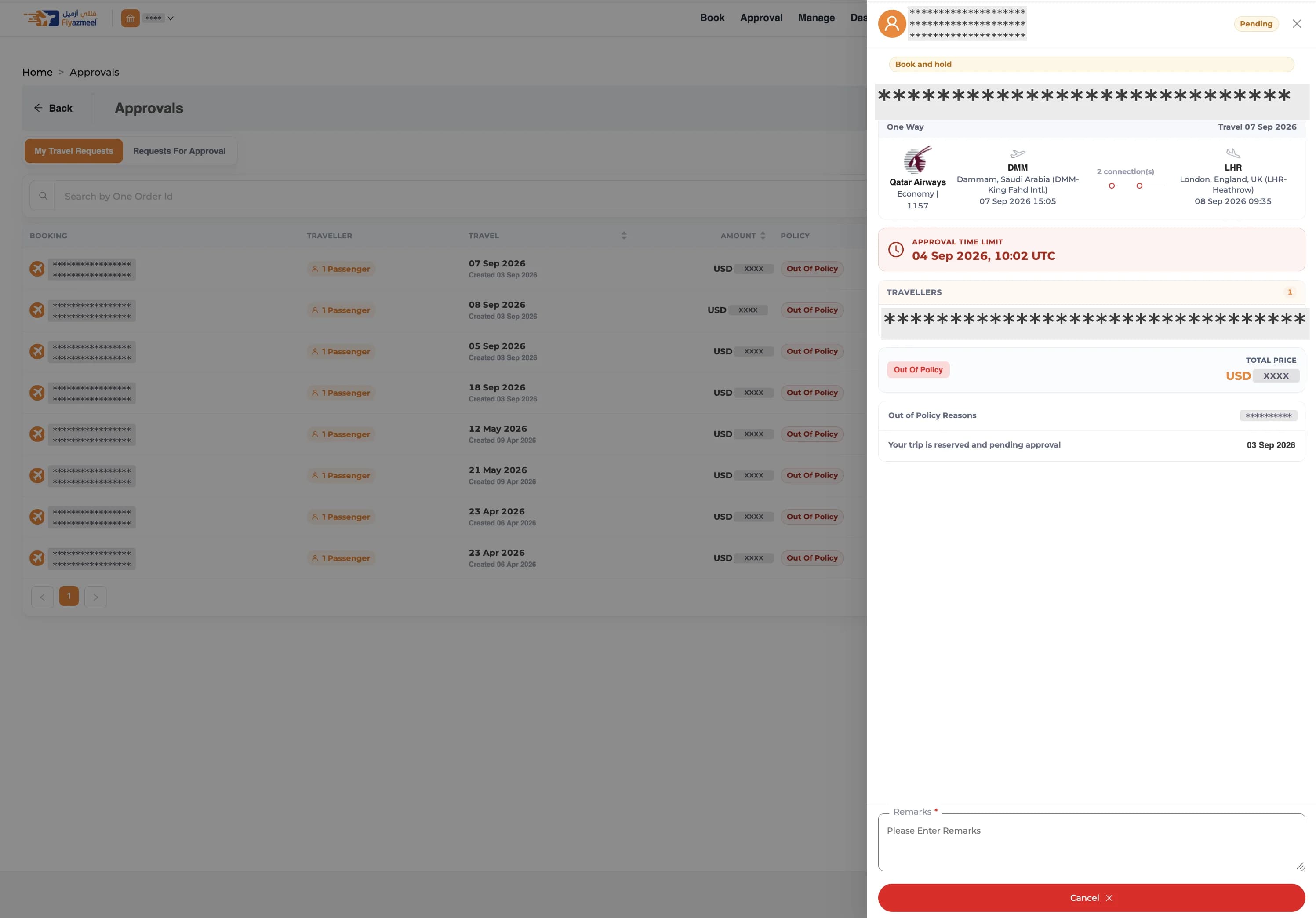Go to previous page arrow
Image resolution: width=1316 pixels, height=918 pixels.
point(42,597)
